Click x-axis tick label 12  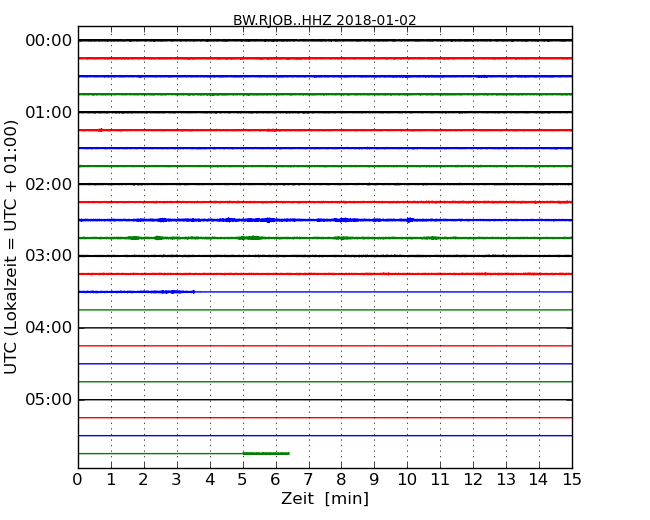pos(473,480)
